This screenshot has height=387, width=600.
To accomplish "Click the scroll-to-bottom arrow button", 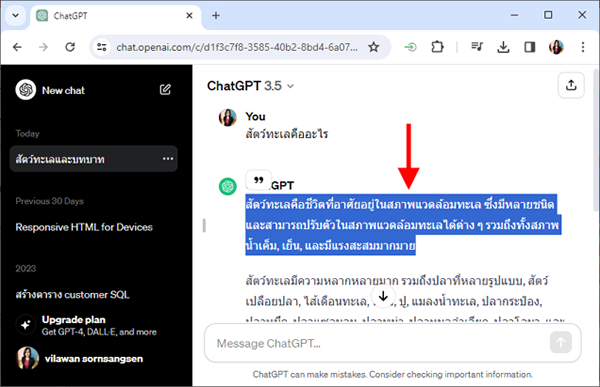I will tap(383, 296).
